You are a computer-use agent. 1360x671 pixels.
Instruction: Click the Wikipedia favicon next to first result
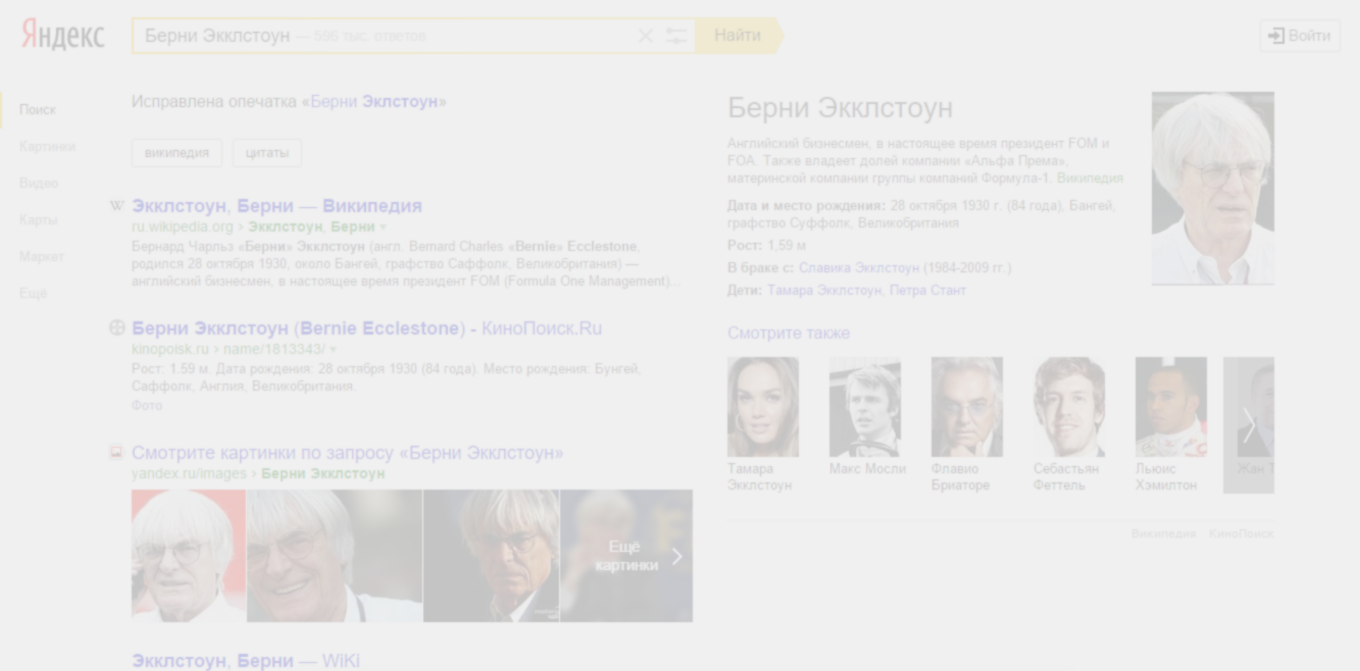tap(117, 206)
